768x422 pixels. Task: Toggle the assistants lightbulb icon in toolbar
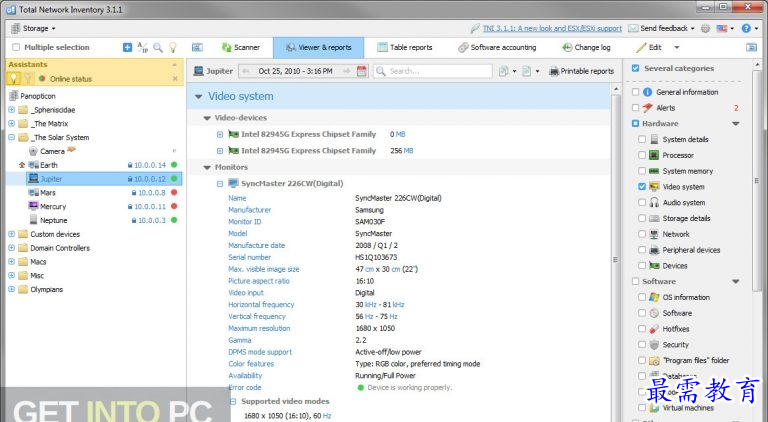coord(172,47)
